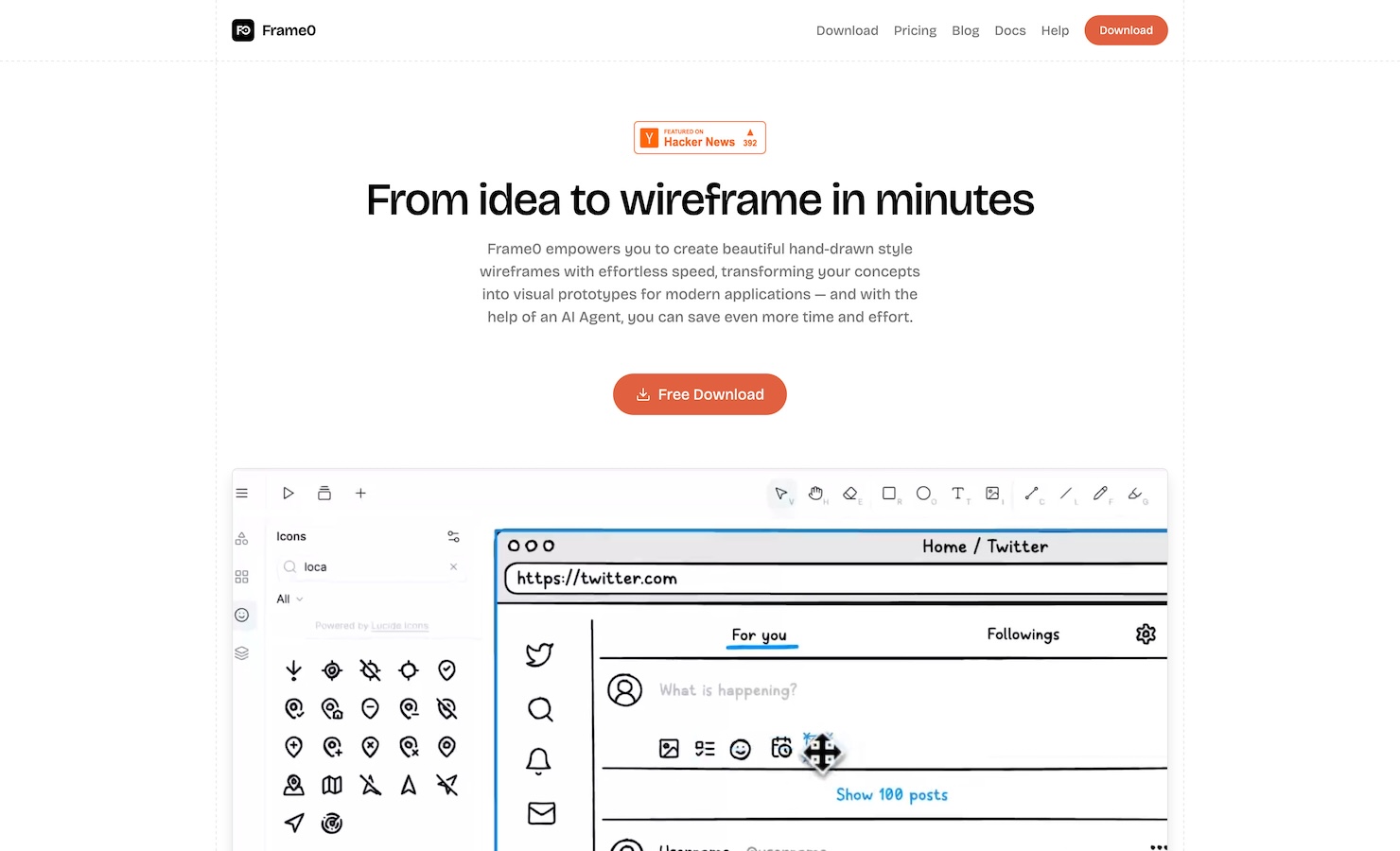Click the Free Download button
This screenshot has width=1400, height=851.
coord(700,394)
